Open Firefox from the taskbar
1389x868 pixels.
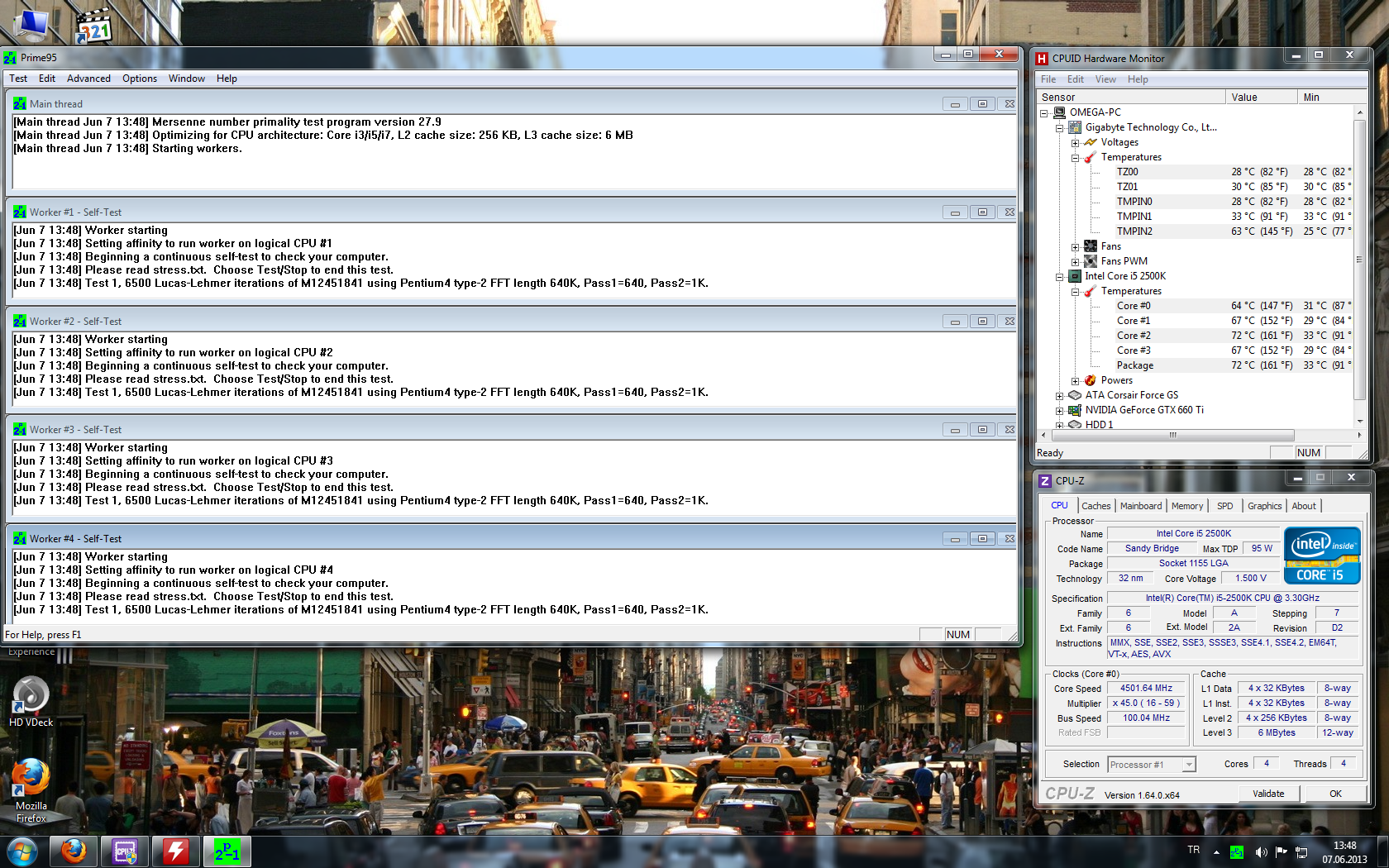74,851
